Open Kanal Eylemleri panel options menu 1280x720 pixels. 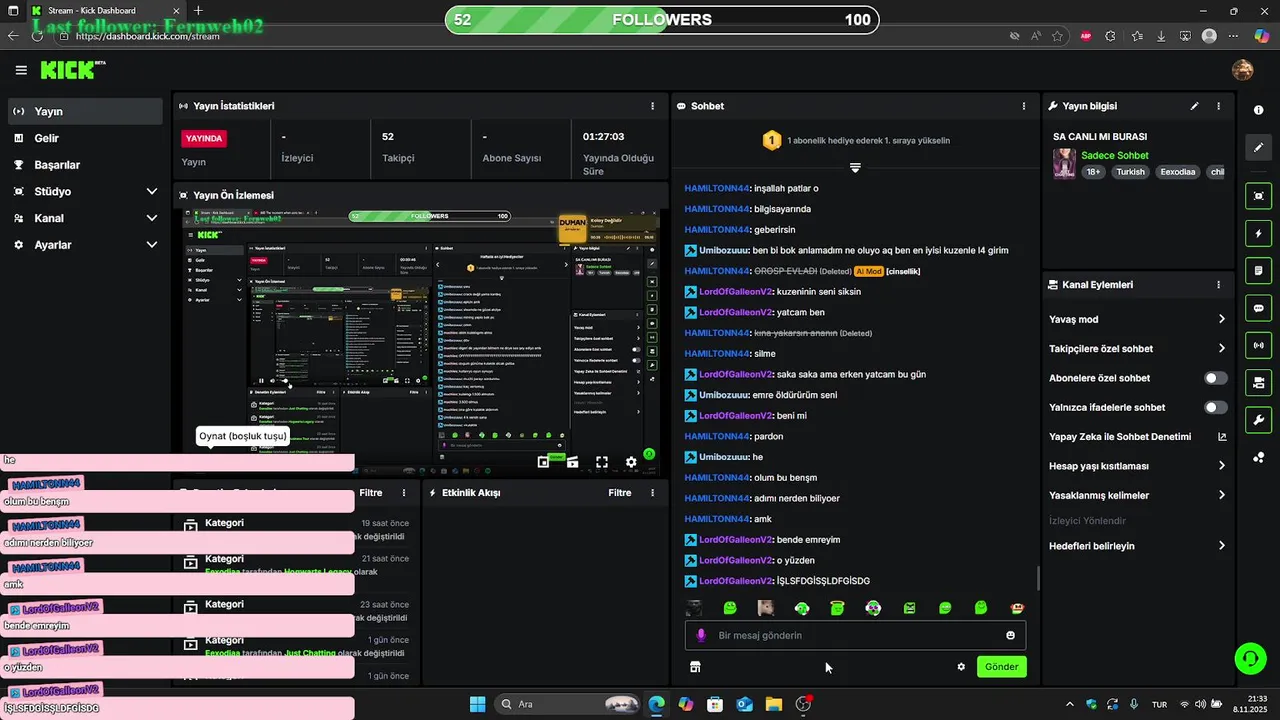(x=1218, y=285)
